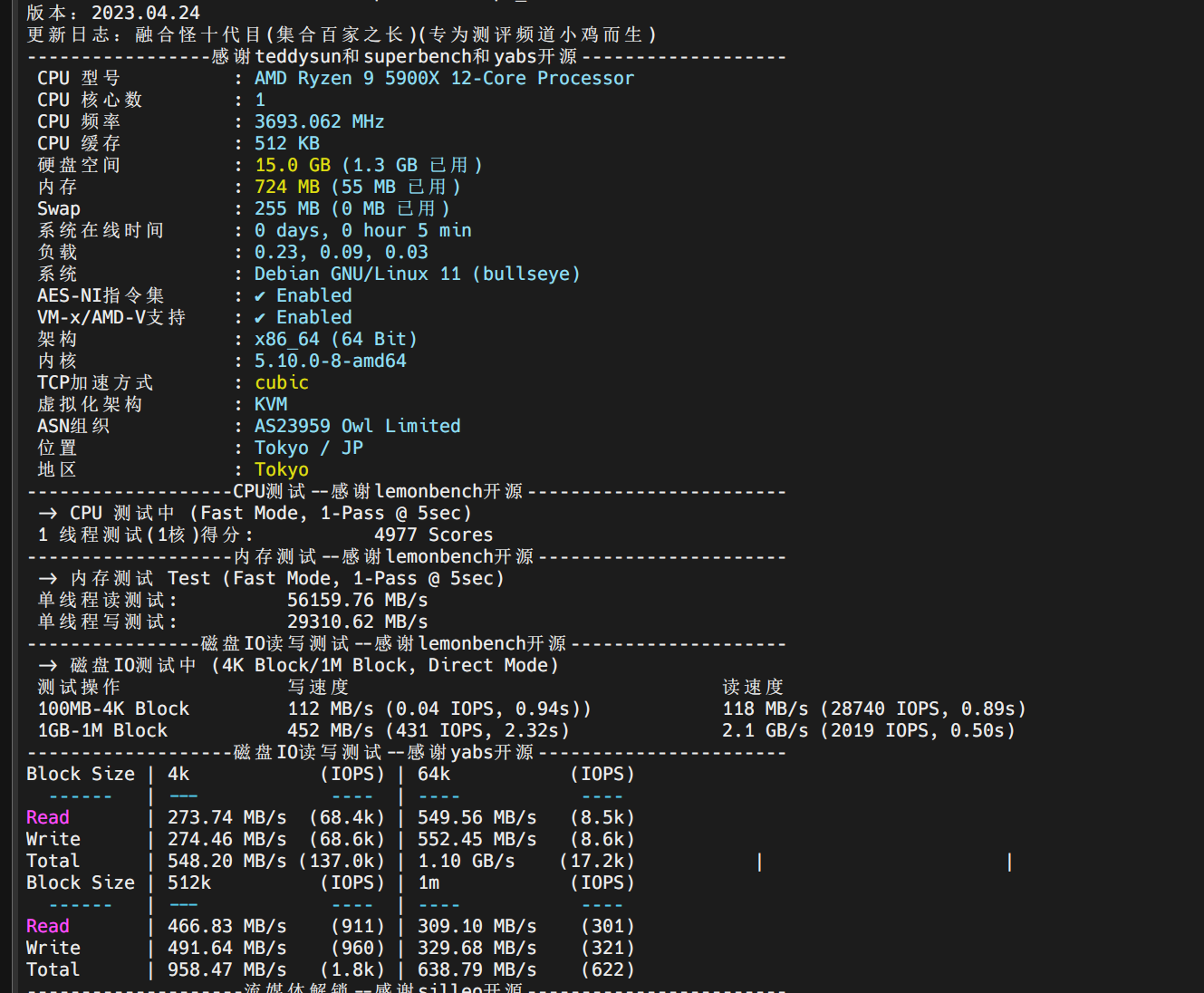Select the 548.20 MB/s total value
Viewport: 1204px width, 993px height.
pos(226,861)
